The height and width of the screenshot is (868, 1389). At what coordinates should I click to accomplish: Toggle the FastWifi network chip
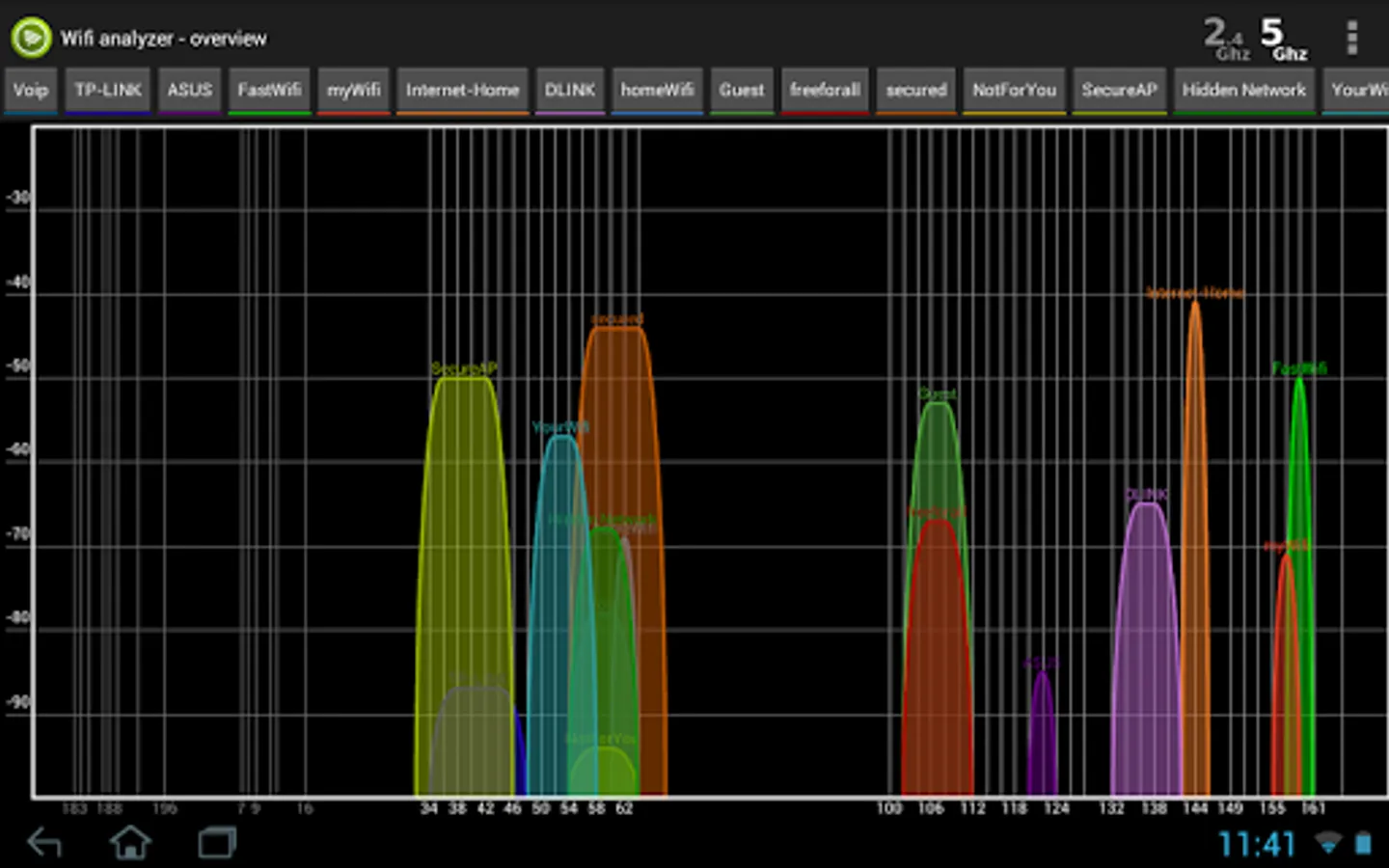click(269, 91)
